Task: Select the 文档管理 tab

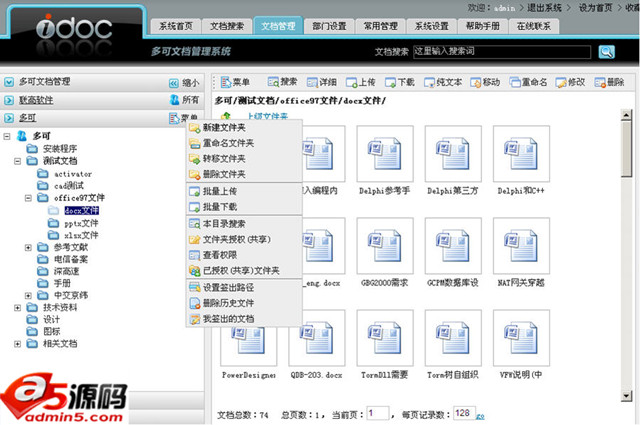Action: [x=278, y=26]
